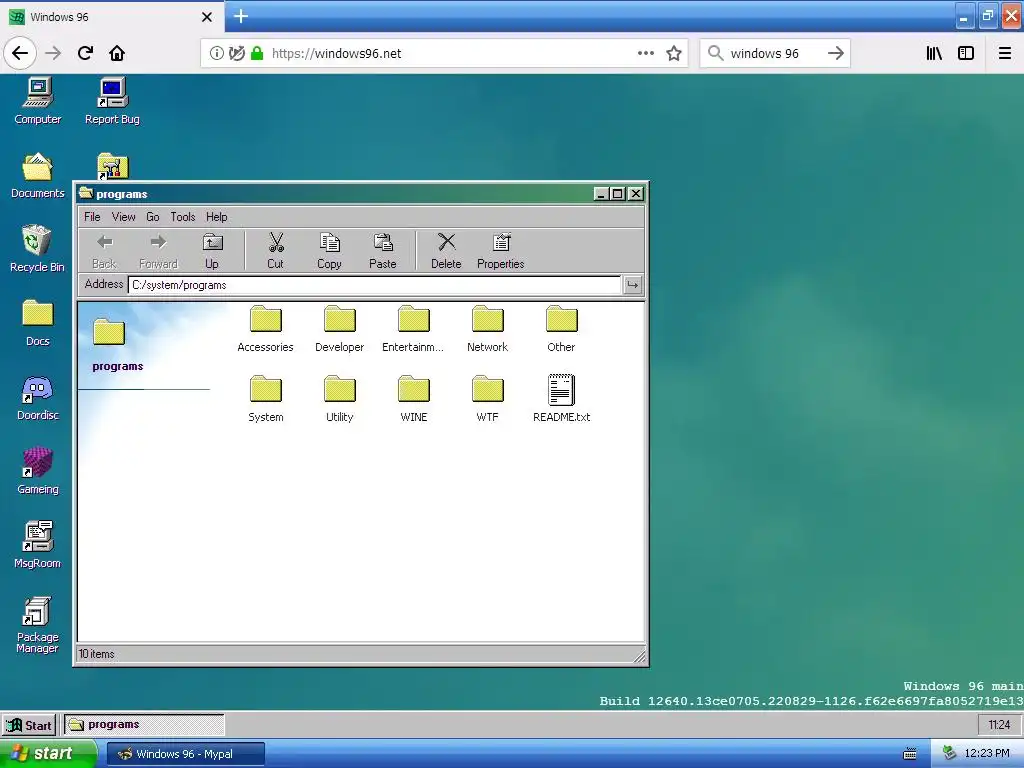Click the green padlock security icon
The image size is (1024, 768).
pos(257,54)
